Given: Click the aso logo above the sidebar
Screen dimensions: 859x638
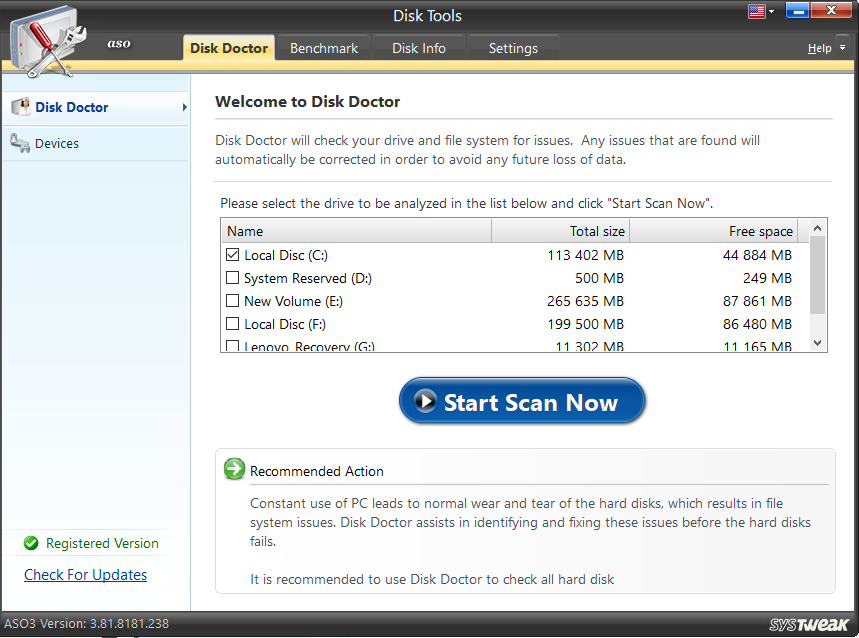Looking at the screenshot, I should (119, 44).
